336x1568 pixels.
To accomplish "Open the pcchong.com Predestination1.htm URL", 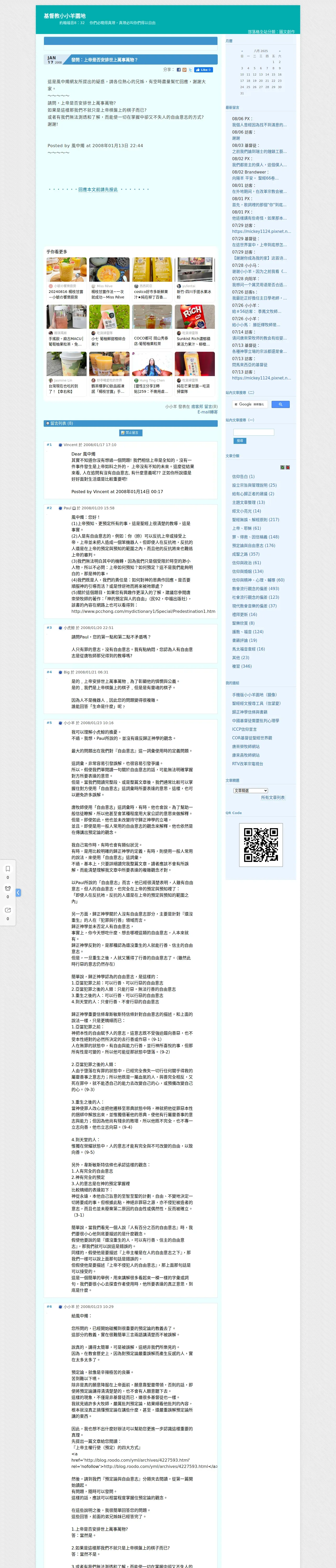I will pos(143,612).
